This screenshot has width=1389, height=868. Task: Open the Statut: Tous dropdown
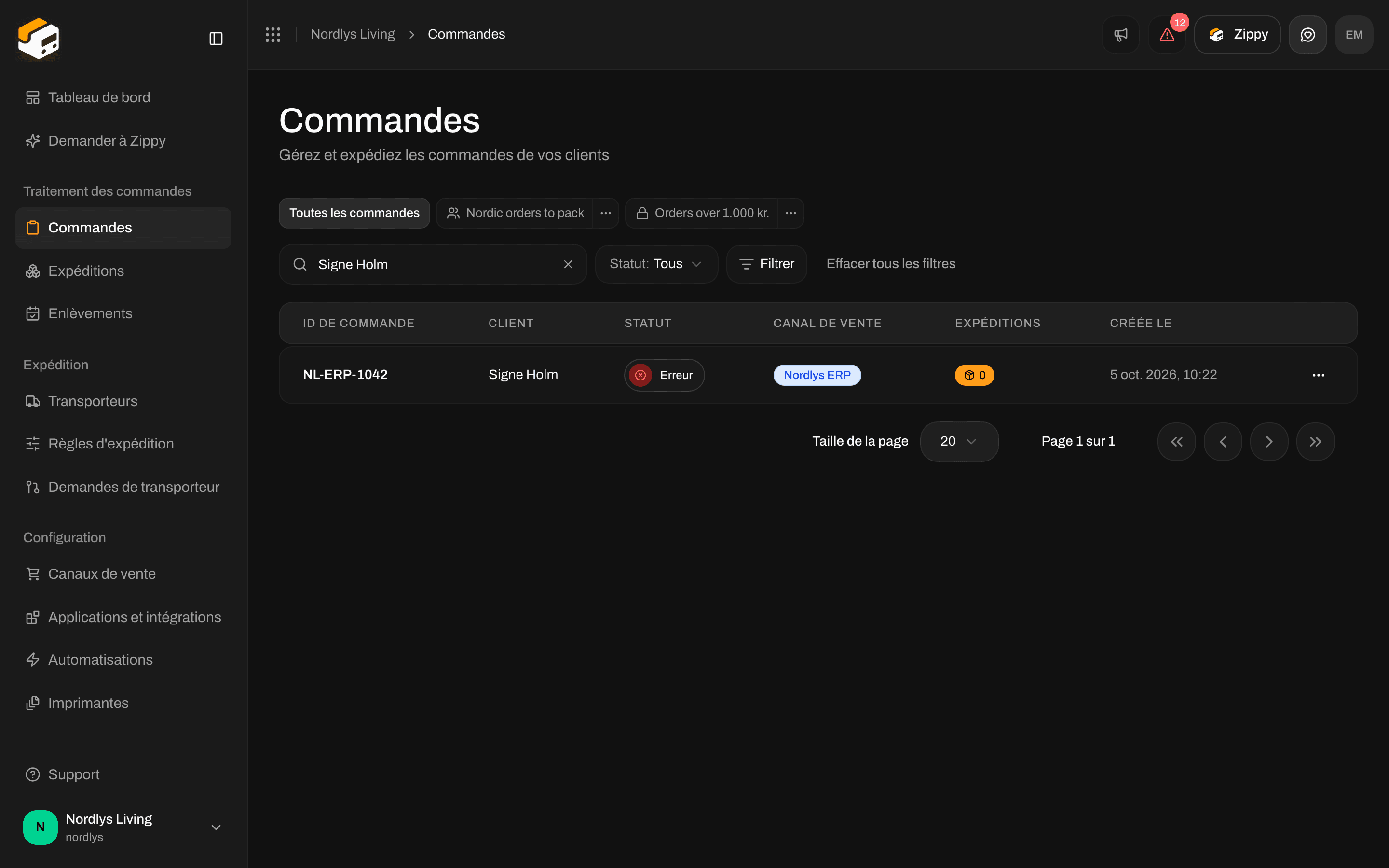pyautogui.click(x=656, y=264)
